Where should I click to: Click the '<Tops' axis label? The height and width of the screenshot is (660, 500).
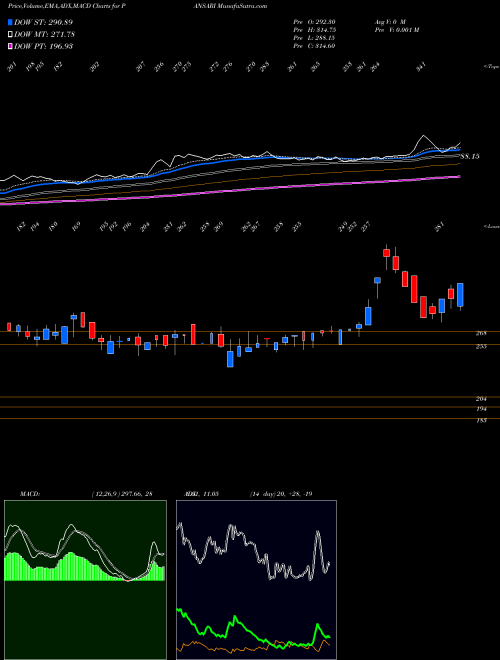coord(491,66)
